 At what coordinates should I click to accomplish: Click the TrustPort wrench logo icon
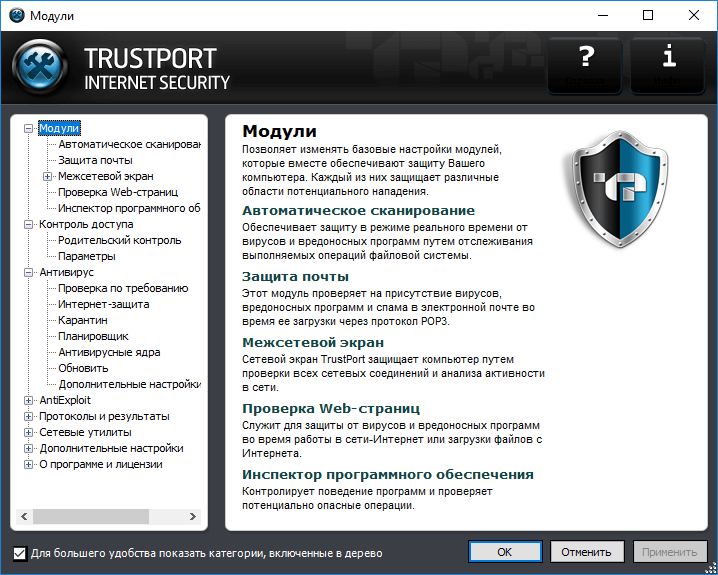(40, 67)
